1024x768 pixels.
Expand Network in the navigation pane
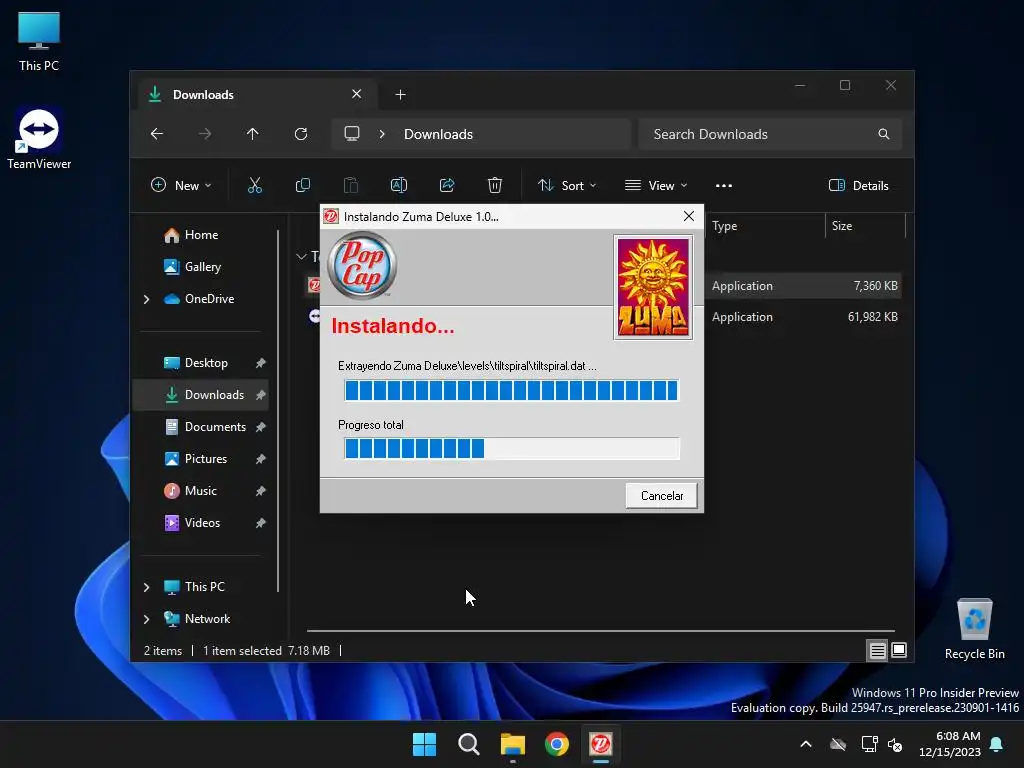point(146,619)
